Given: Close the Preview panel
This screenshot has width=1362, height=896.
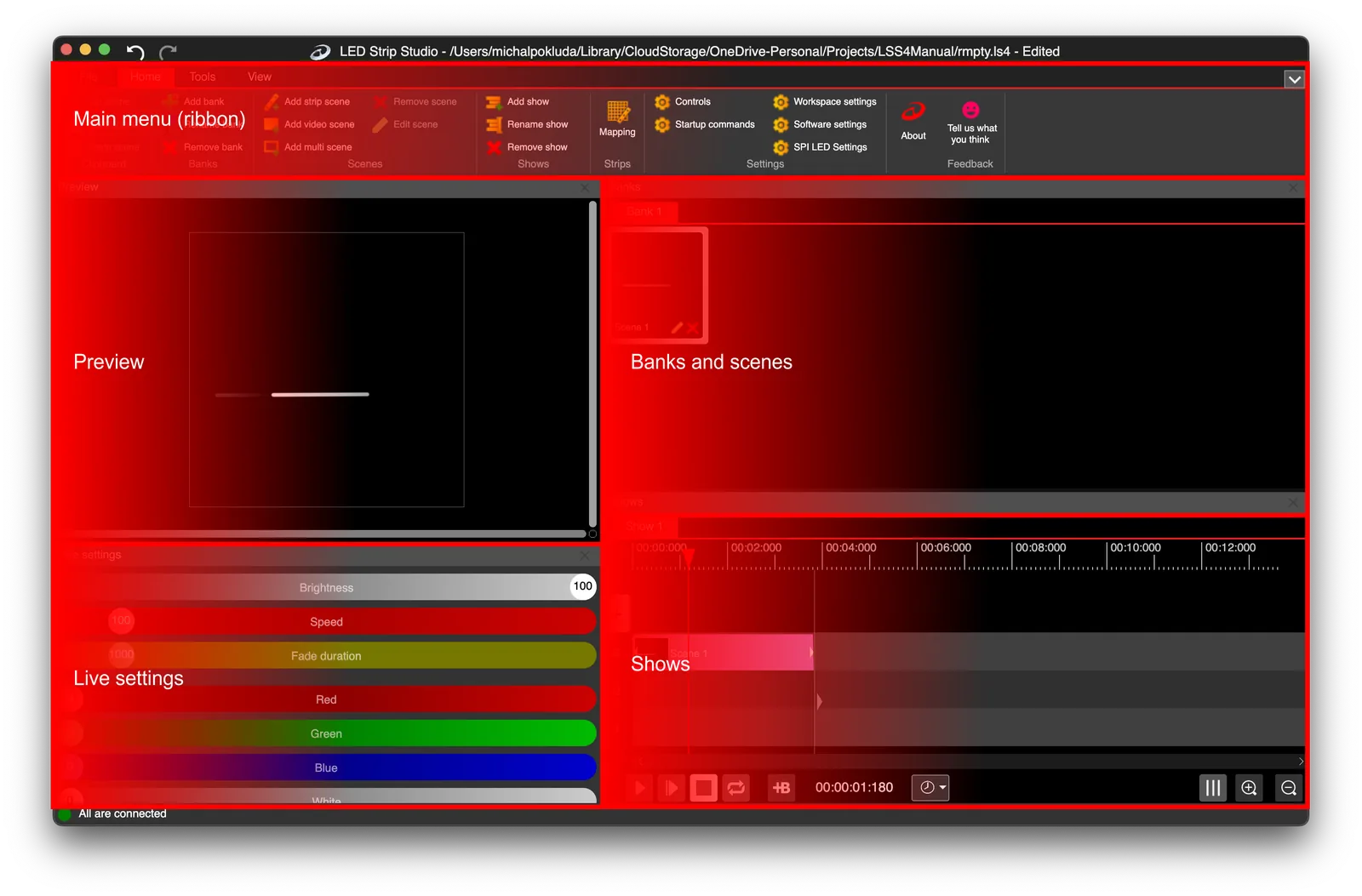Looking at the screenshot, I should [585, 187].
